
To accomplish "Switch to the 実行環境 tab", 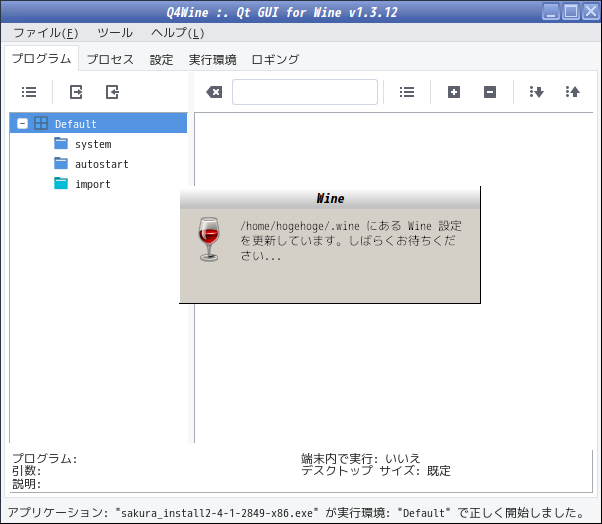I will [212, 60].
